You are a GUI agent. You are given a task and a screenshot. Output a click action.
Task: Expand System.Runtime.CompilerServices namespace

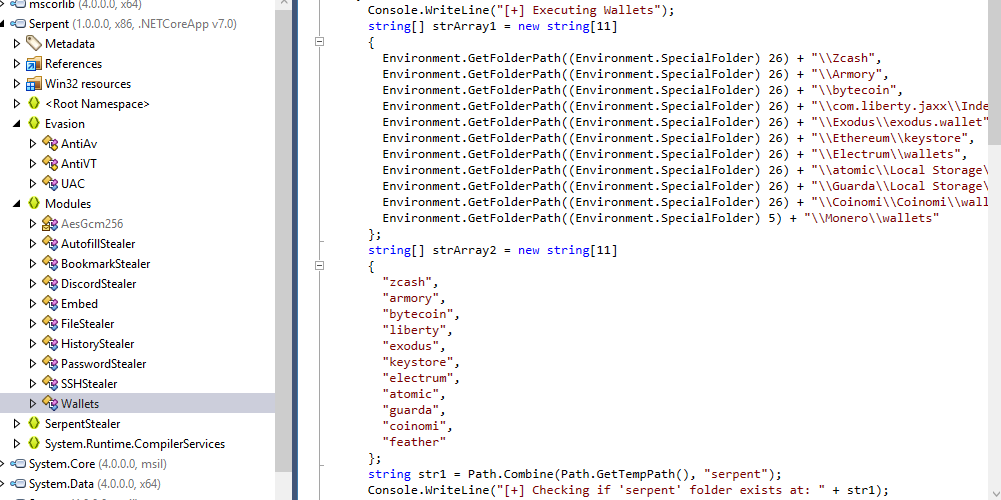(17, 443)
